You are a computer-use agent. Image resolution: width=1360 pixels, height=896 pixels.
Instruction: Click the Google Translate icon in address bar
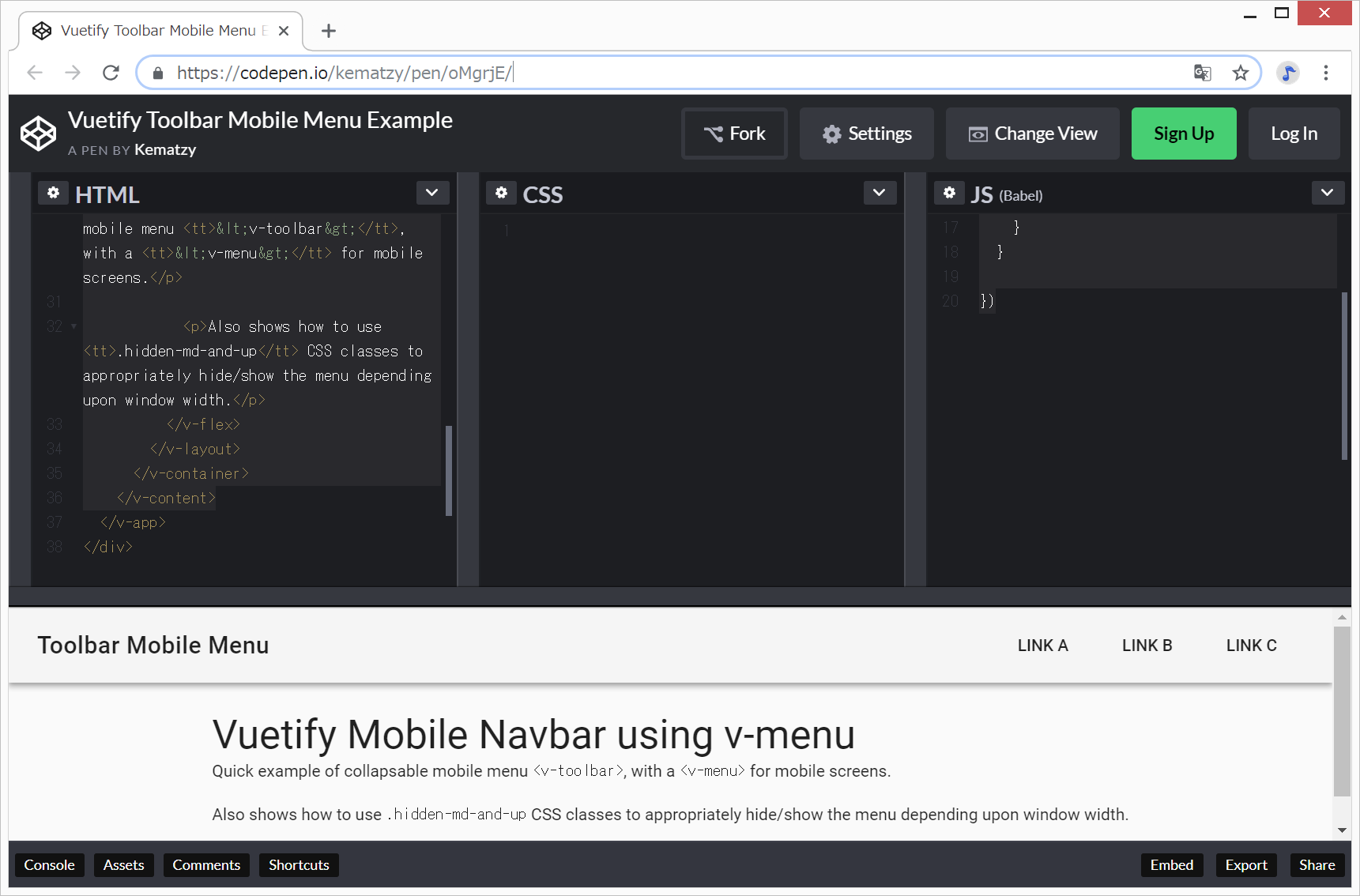tap(1202, 73)
